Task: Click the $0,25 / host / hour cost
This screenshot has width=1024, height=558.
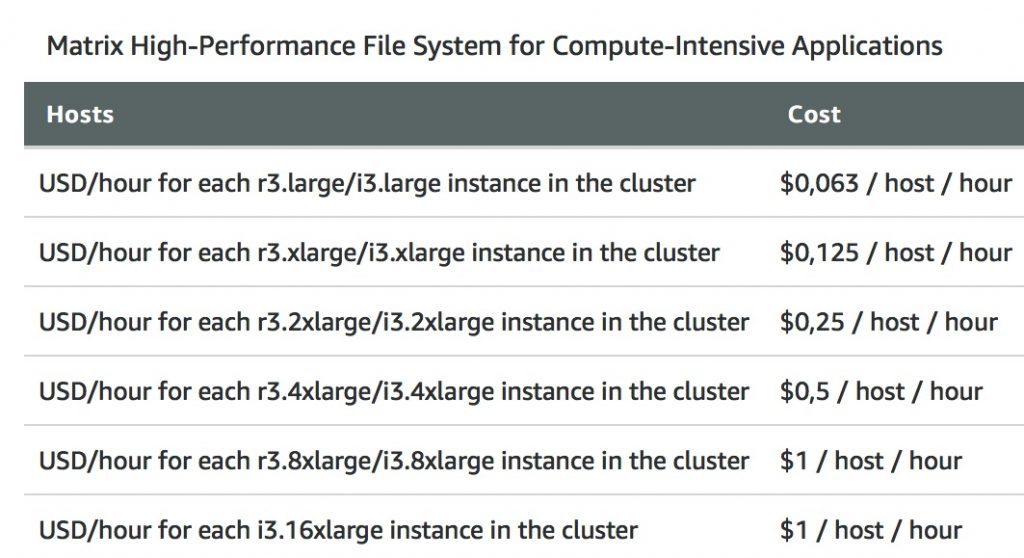Action: [x=888, y=322]
